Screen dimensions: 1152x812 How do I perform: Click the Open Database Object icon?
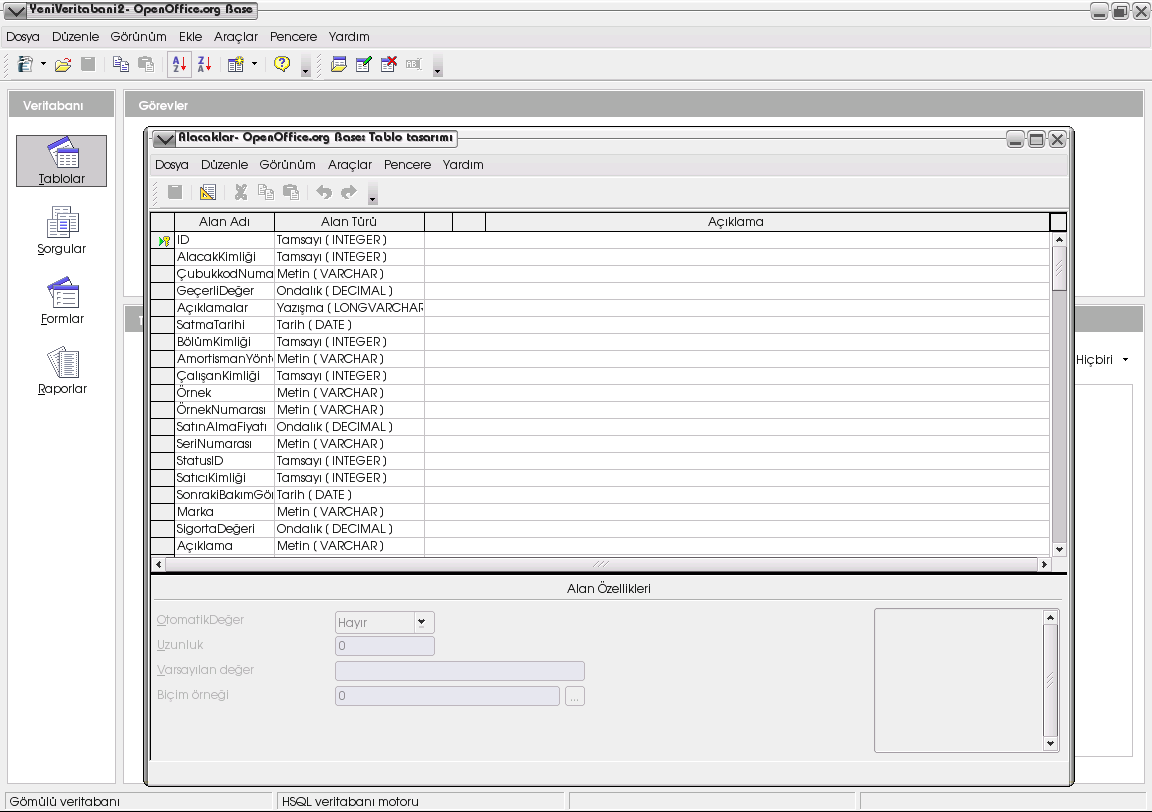pyautogui.click(x=339, y=65)
